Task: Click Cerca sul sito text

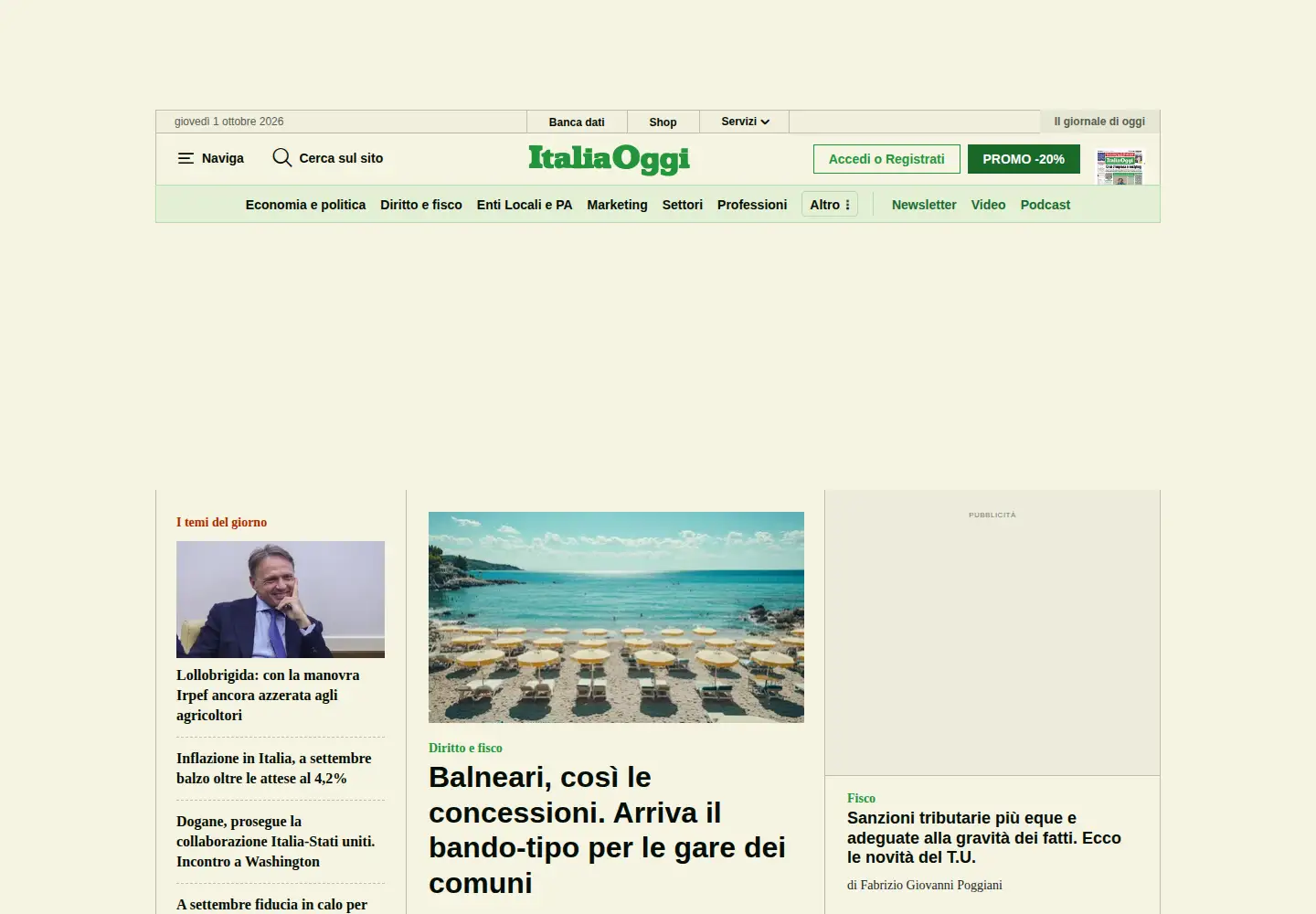Action: [341, 158]
